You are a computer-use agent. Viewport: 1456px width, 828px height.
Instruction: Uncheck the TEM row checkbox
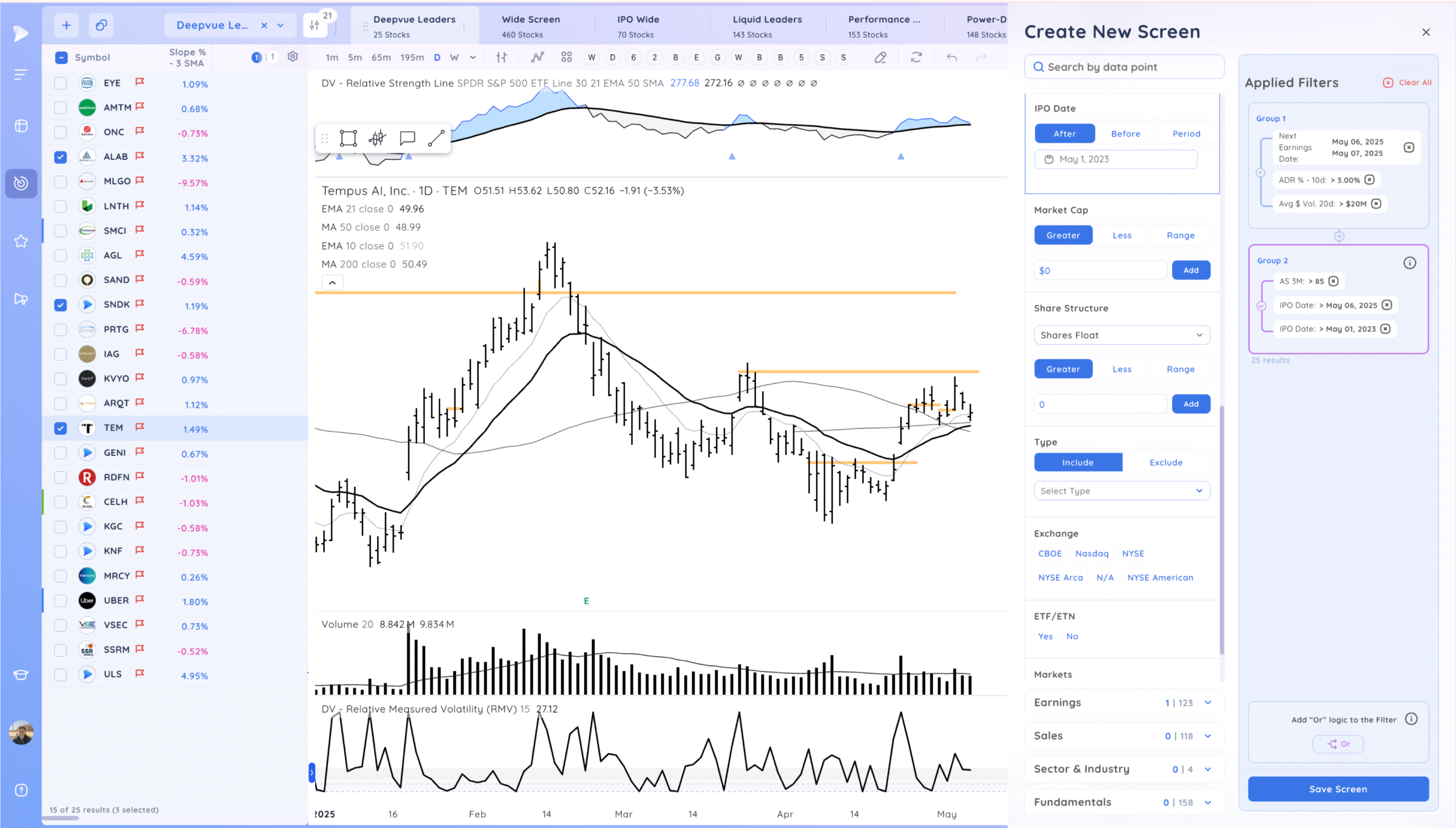tap(60, 429)
